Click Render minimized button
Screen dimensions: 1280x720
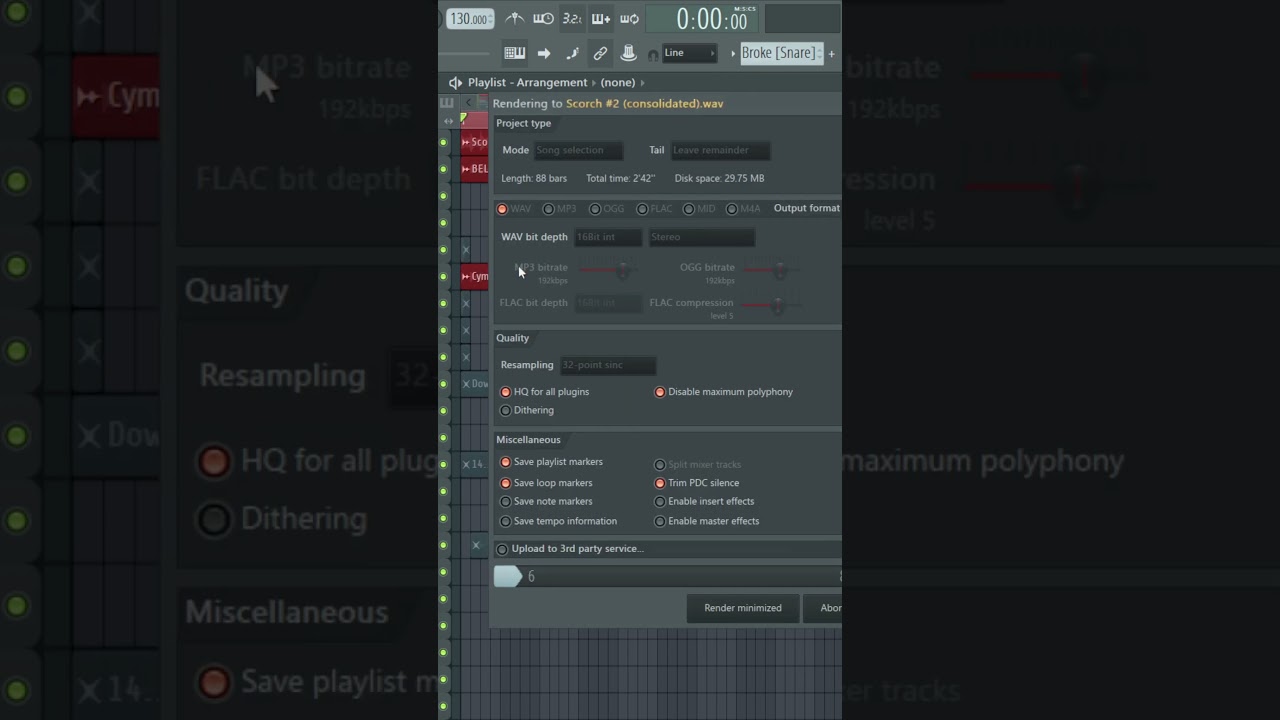click(743, 608)
